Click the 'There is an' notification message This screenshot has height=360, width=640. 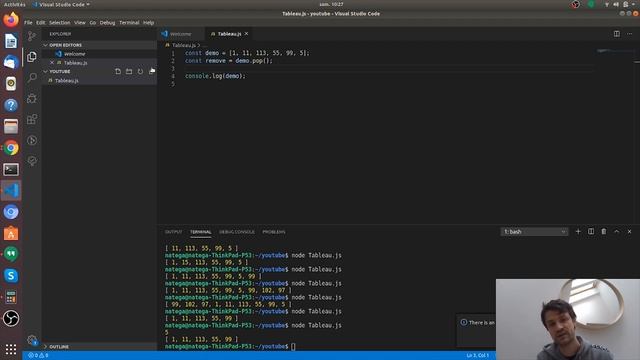coord(482,322)
